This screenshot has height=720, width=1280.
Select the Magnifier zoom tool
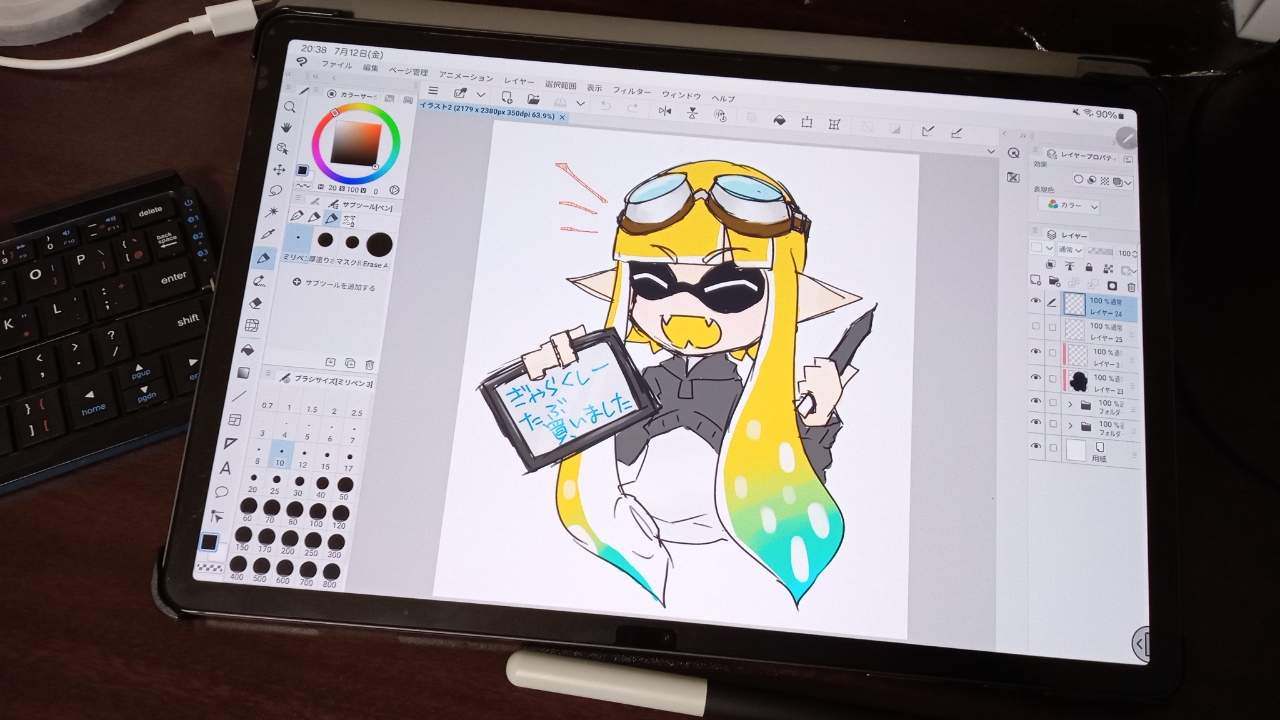click(x=289, y=107)
